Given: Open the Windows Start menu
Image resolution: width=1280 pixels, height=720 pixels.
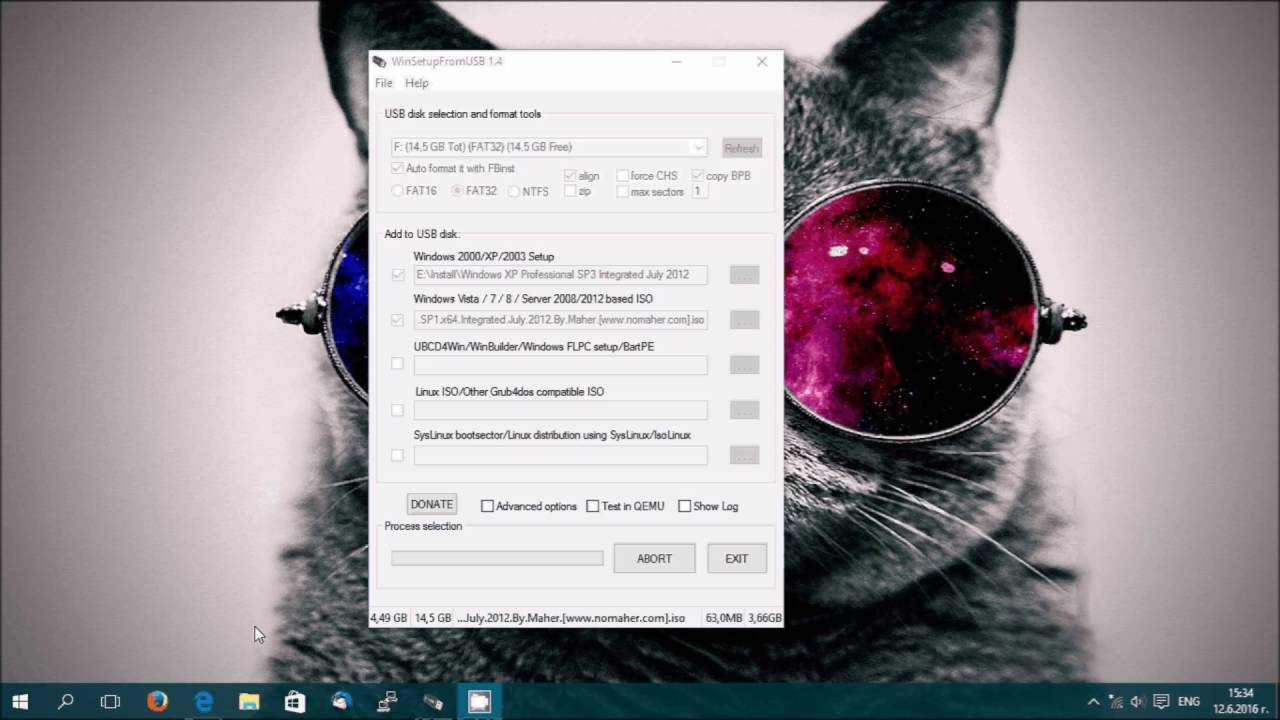Looking at the screenshot, I should click(x=20, y=702).
